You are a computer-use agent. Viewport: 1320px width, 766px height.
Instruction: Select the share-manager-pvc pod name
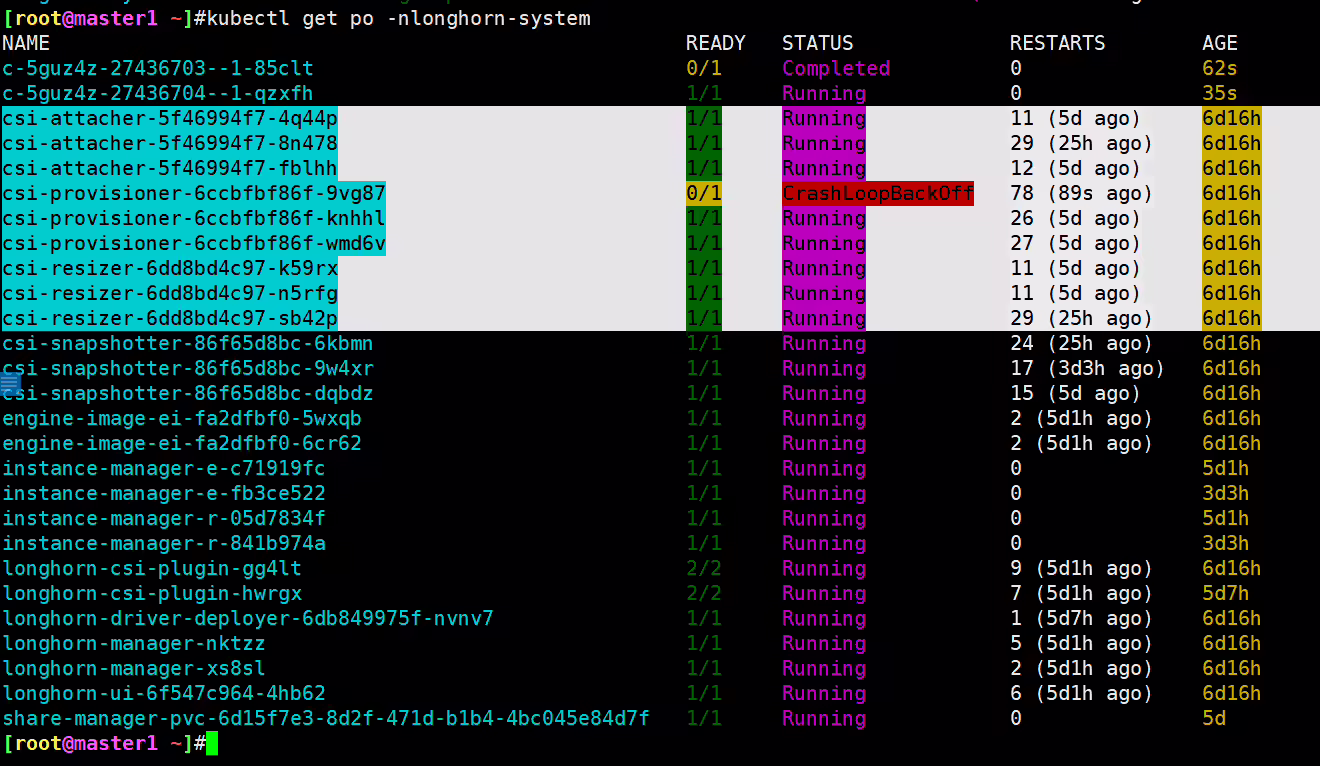pyautogui.click(x=326, y=718)
